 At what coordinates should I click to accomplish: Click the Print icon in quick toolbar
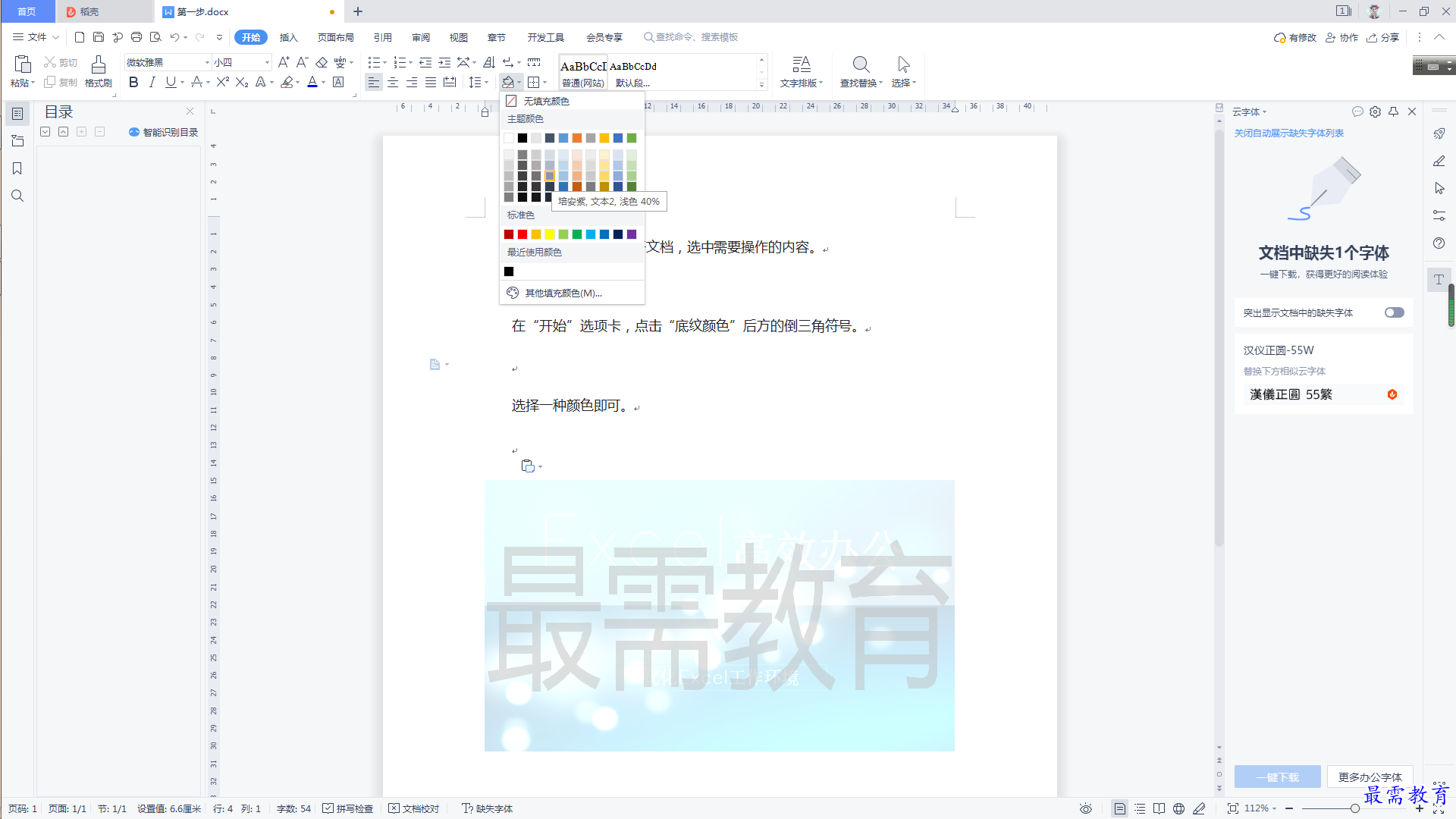coord(136,37)
